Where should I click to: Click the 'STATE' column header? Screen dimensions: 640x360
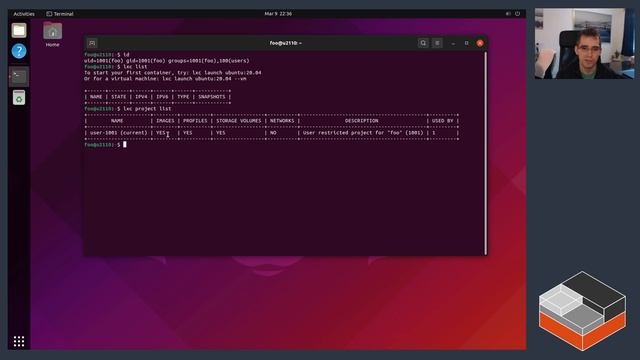(x=118, y=97)
